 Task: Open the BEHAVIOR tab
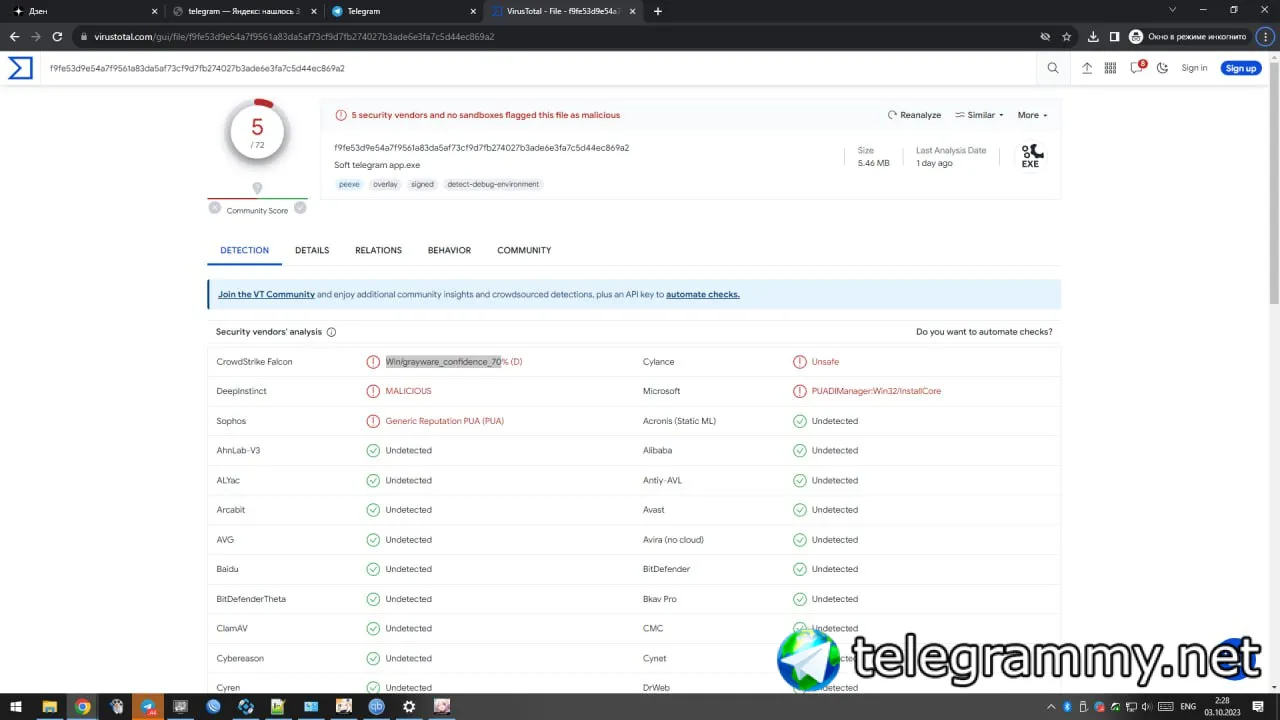click(x=449, y=250)
